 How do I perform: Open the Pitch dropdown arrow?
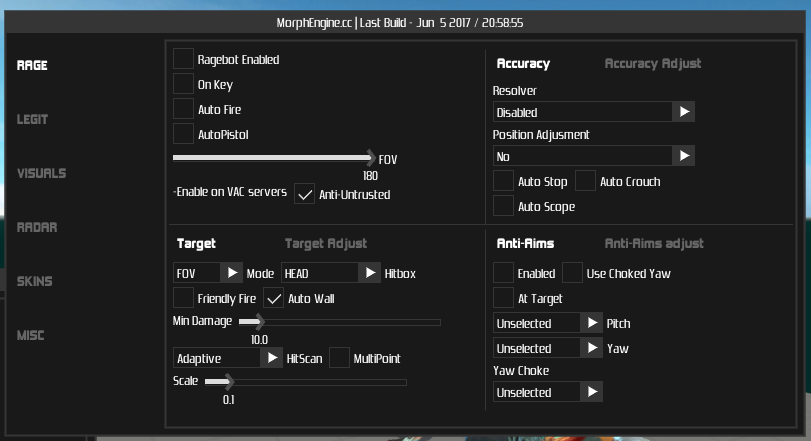(x=592, y=323)
